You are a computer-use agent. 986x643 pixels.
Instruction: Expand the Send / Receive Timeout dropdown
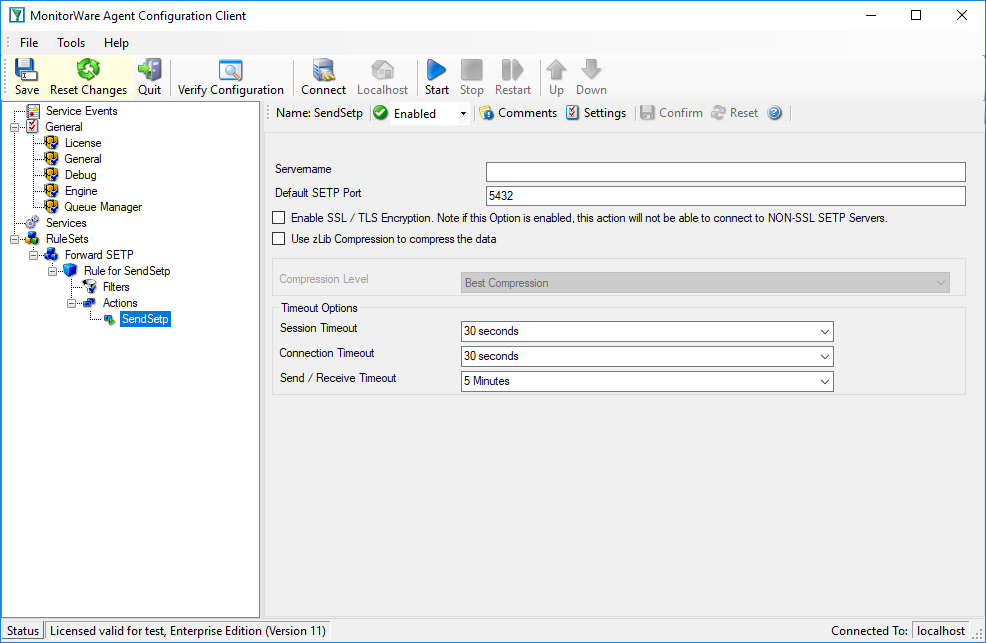(x=647, y=382)
